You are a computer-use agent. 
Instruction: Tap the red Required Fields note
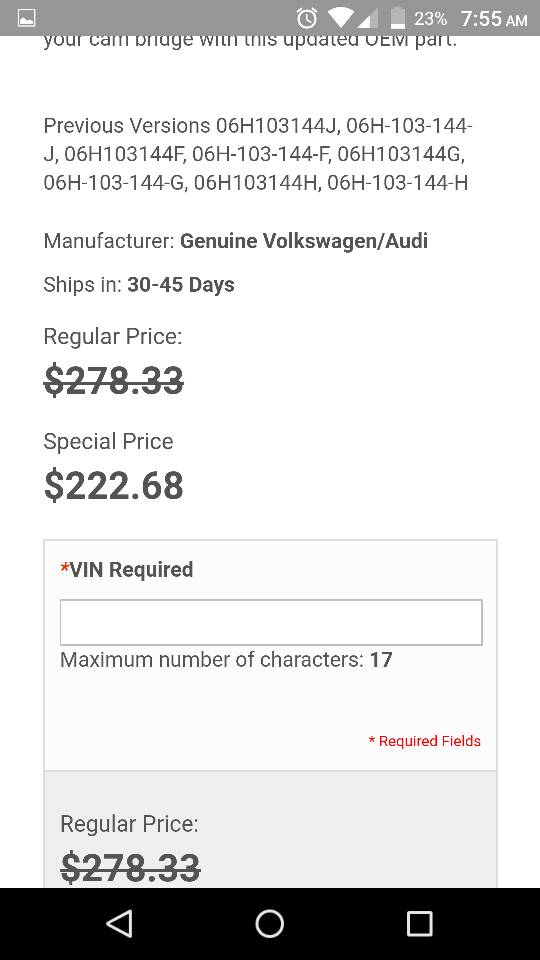click(424, 741)
